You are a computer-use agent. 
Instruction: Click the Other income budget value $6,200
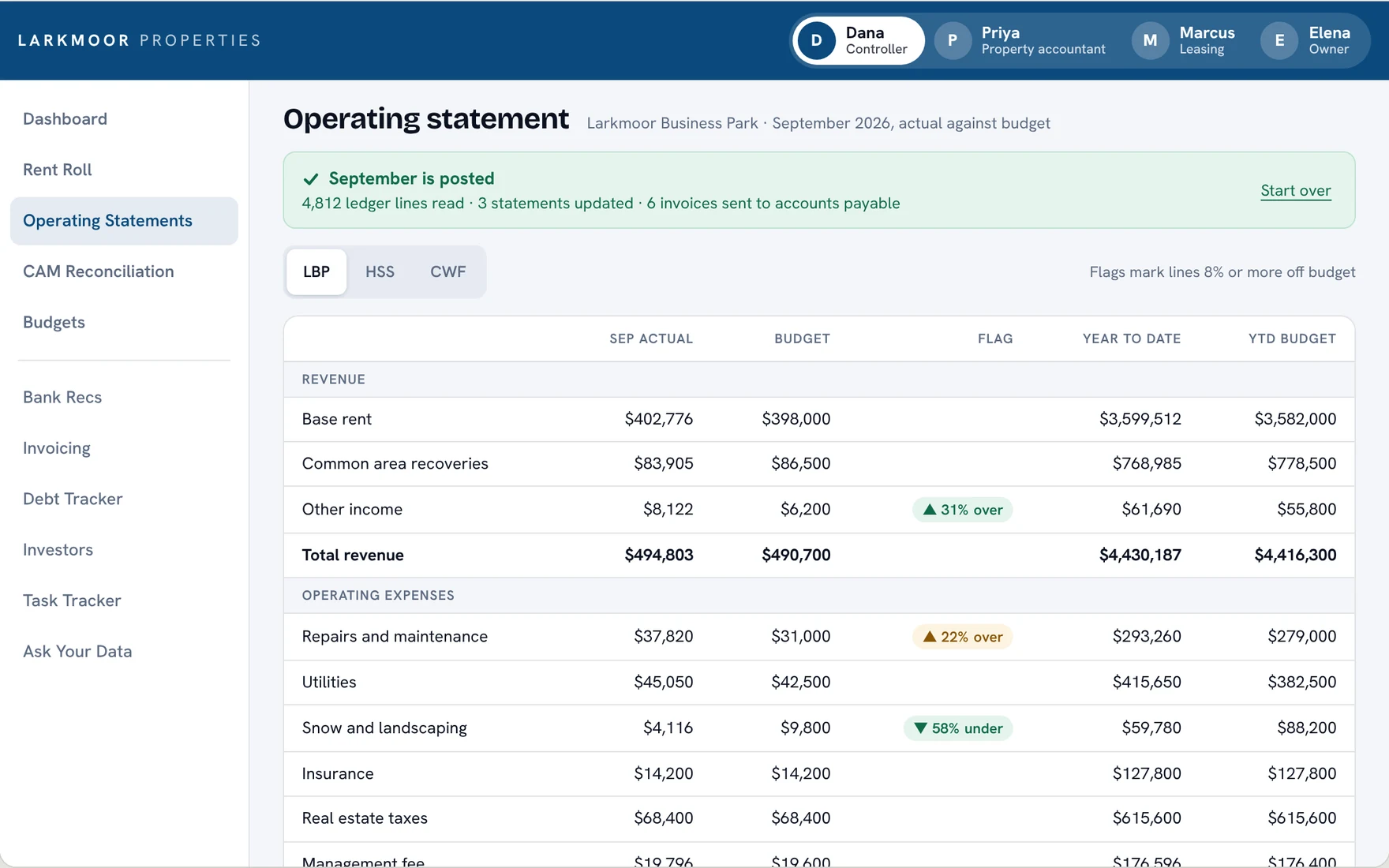tap(805, 510)
